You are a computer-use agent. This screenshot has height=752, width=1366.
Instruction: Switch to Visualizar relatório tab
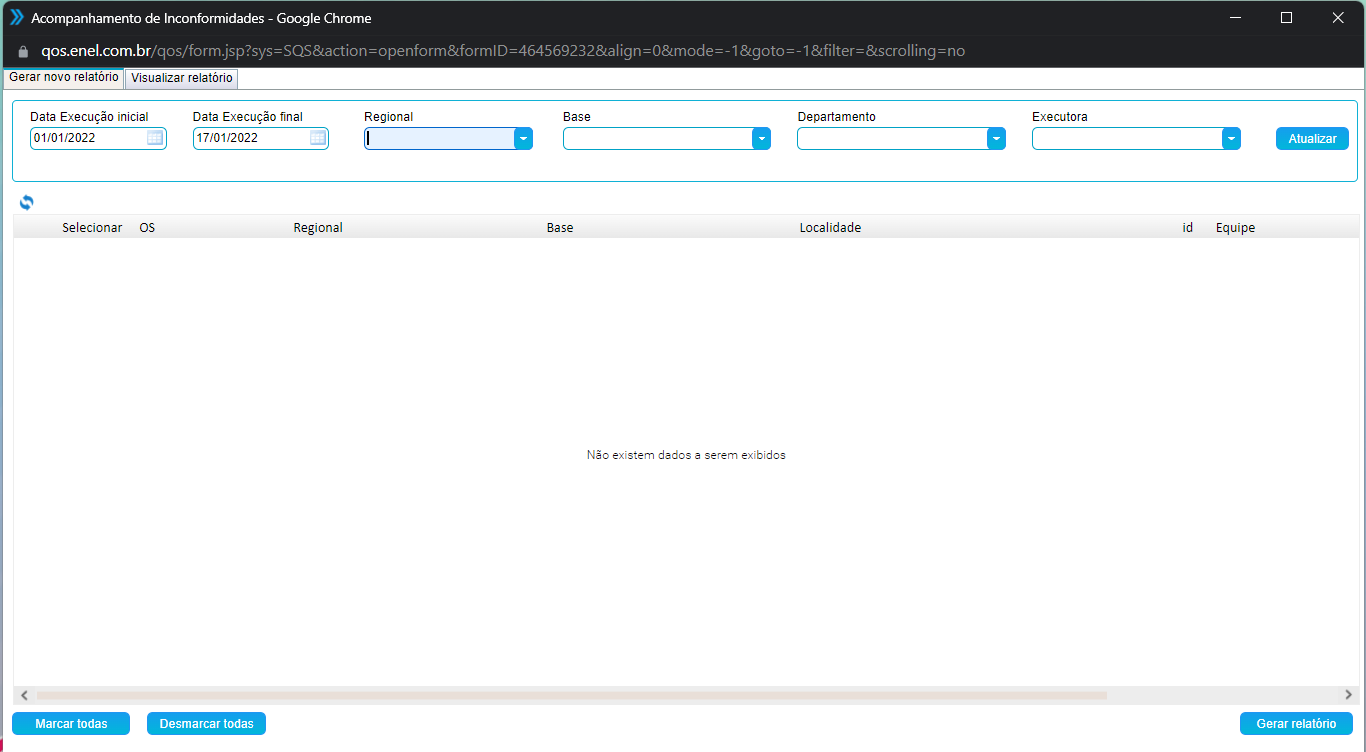[x=181, y=78]
